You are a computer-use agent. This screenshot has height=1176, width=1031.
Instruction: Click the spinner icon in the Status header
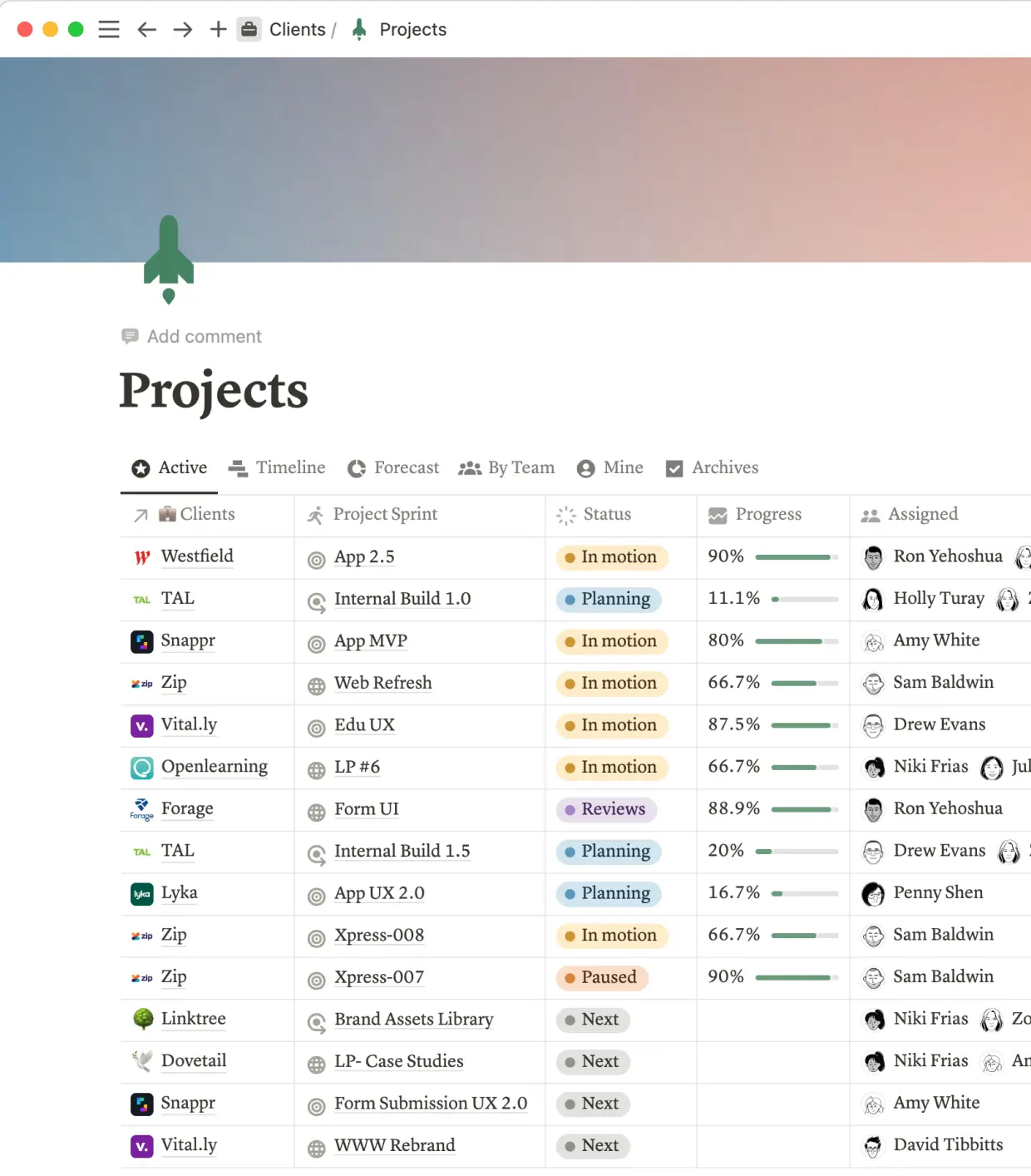(x=565, y=516)
